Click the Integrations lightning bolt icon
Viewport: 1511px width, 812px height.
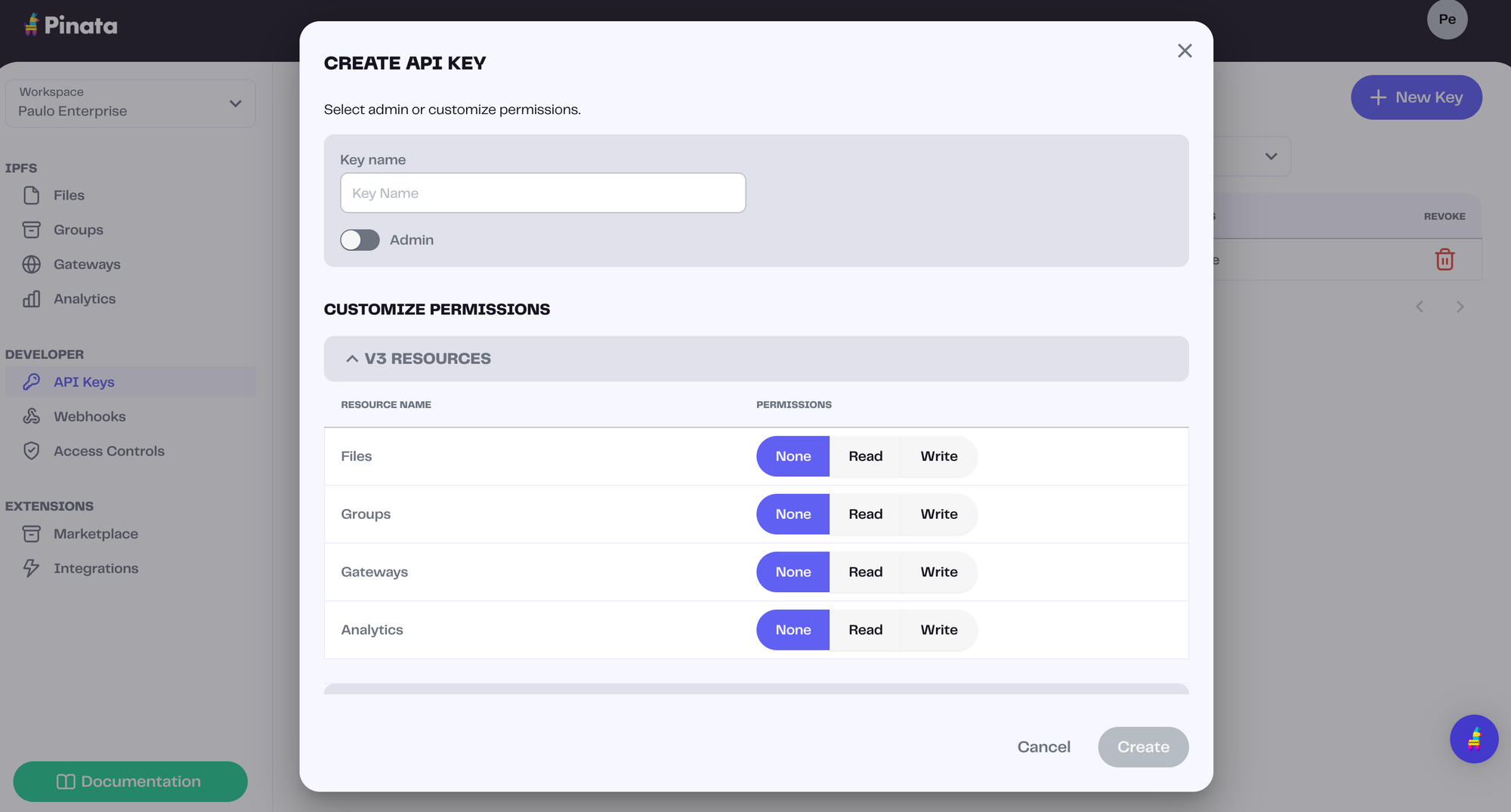[x=32, y=568]
